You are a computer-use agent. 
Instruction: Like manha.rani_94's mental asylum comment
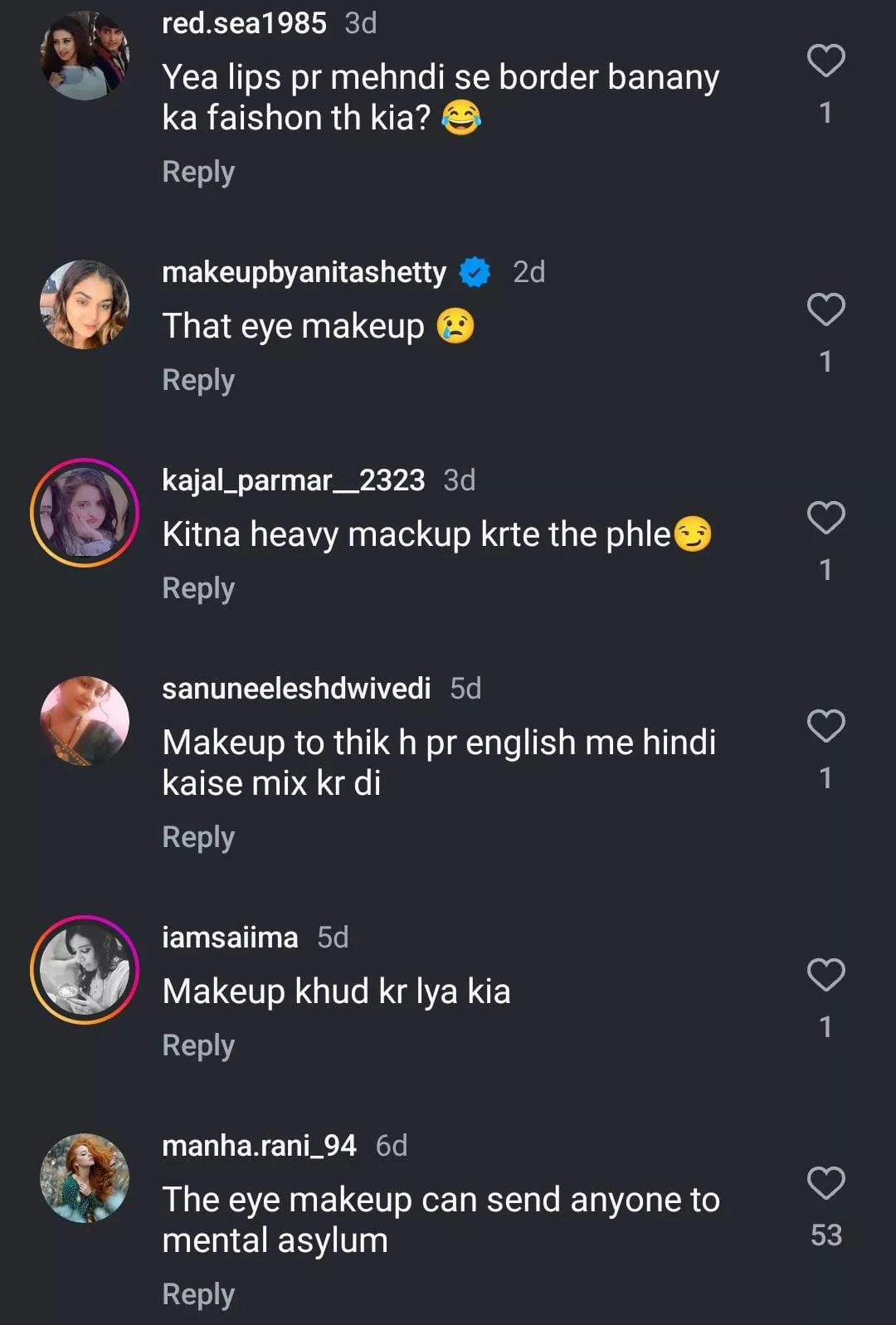pyautogui.click(x=825, y=1183)
